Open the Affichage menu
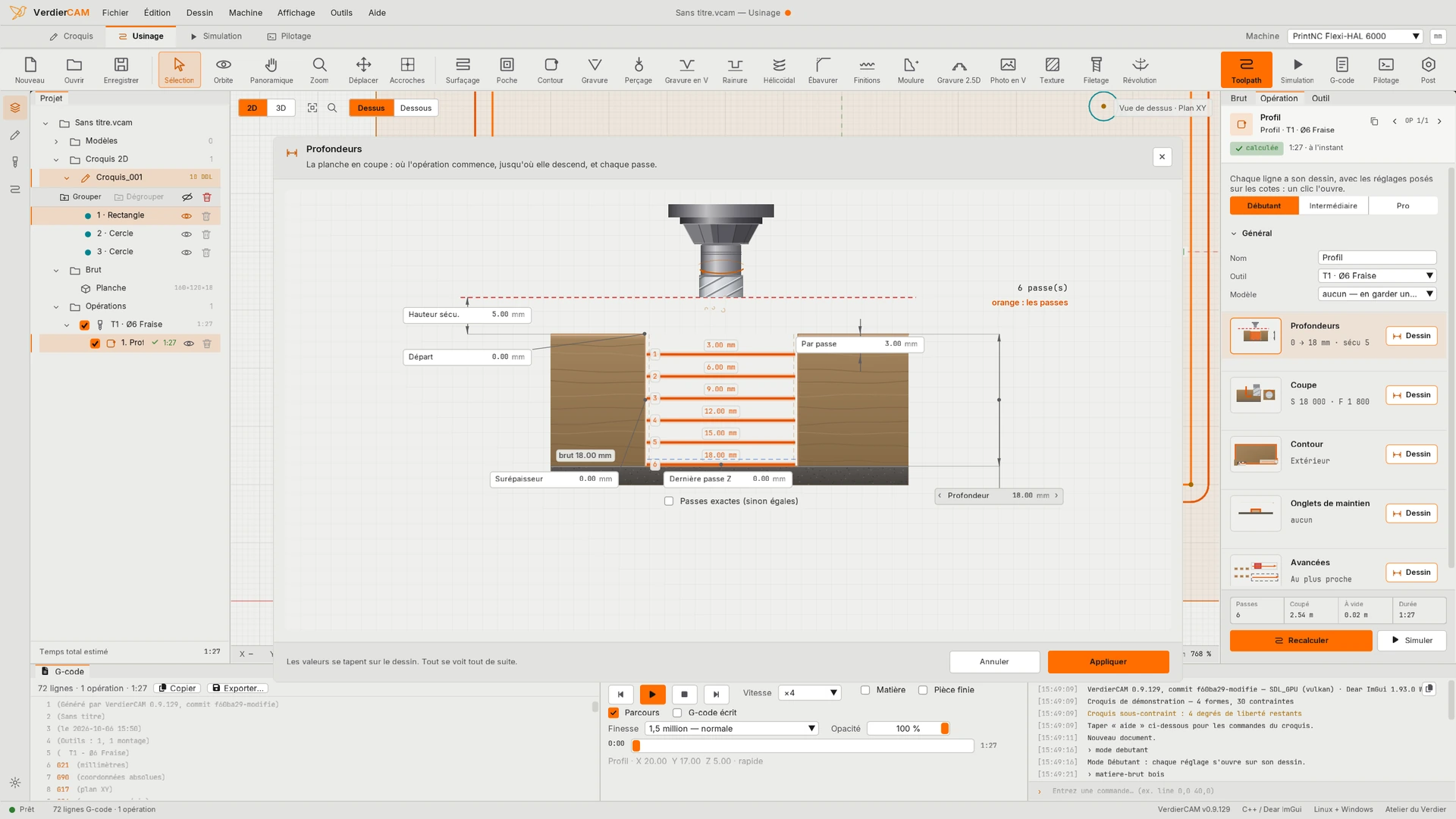Image resolution: width=1456 pixels, height=819 pixels. pyautogui.click(x=296, y=13)
